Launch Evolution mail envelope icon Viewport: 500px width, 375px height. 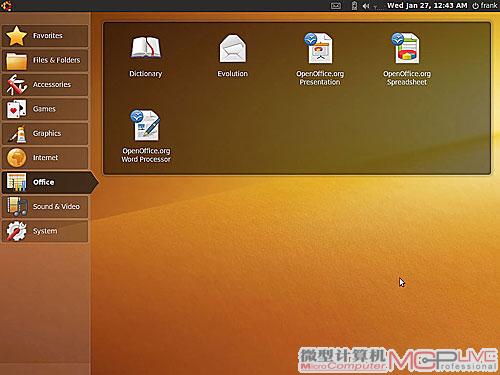(x=233, y=49)
